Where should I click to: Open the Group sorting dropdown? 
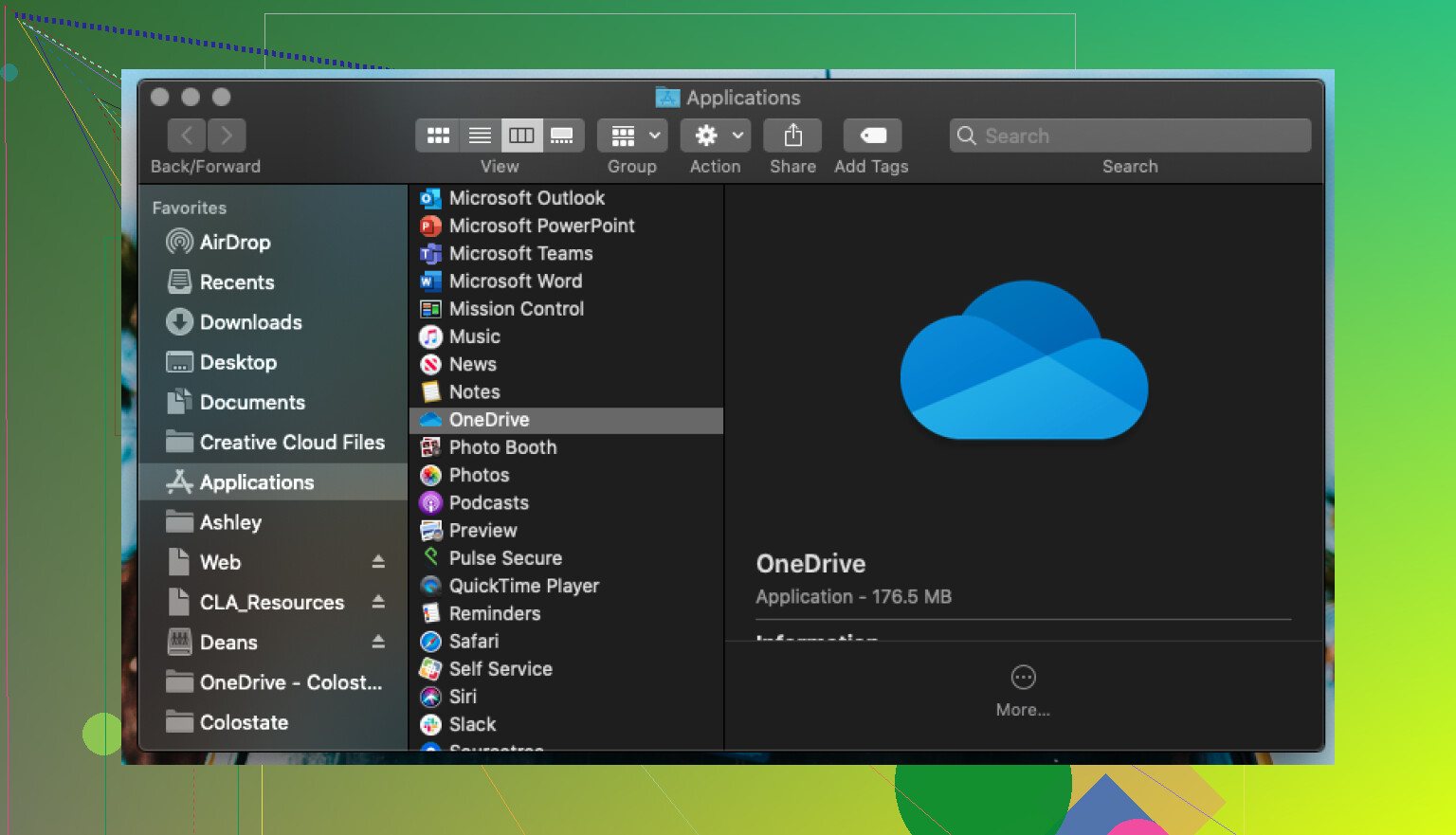[x=632, y=136]
